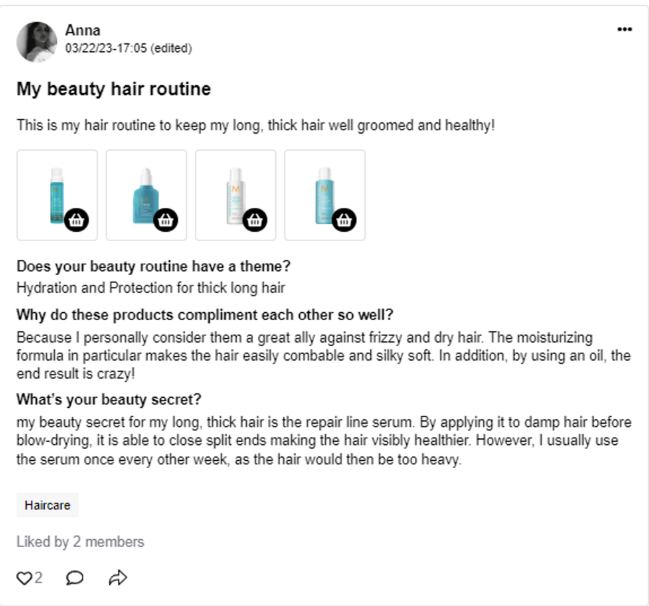Like the post with the heart icon
649x606 pixels.
tap(25, 577)
